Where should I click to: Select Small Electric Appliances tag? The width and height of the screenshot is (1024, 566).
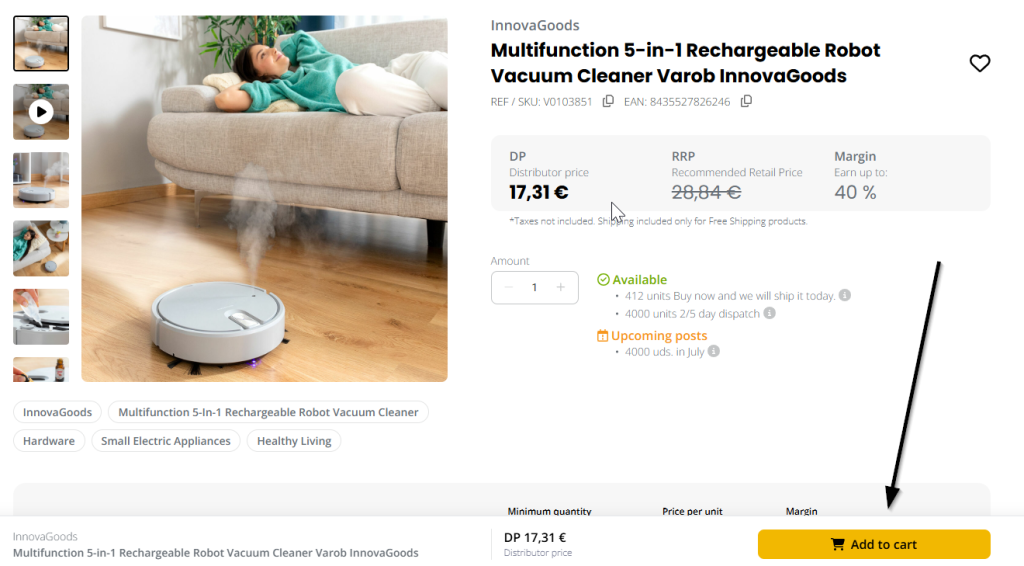[165, 441]
